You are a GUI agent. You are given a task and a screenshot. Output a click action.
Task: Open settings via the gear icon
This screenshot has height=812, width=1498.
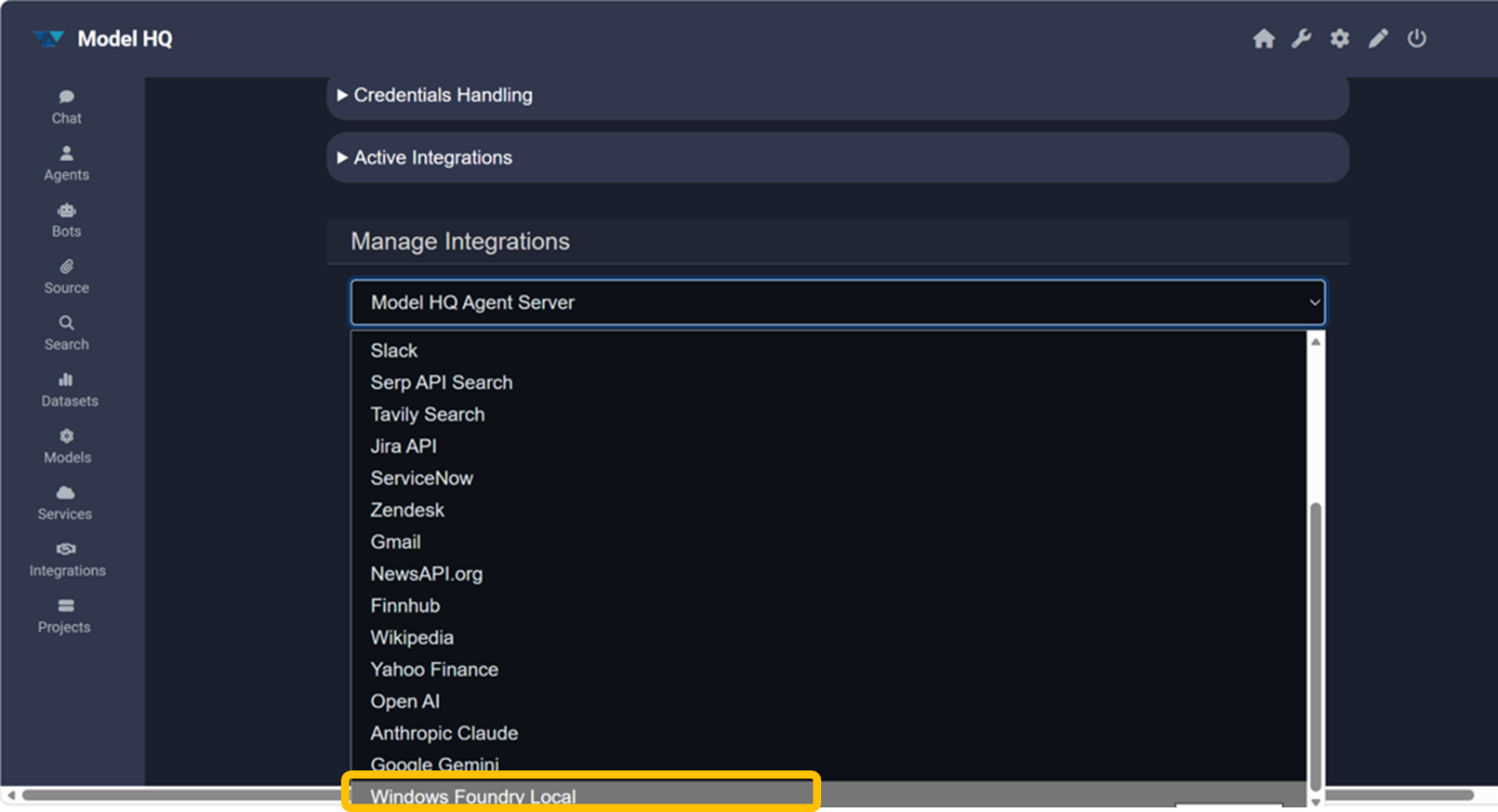(1339, 39)
